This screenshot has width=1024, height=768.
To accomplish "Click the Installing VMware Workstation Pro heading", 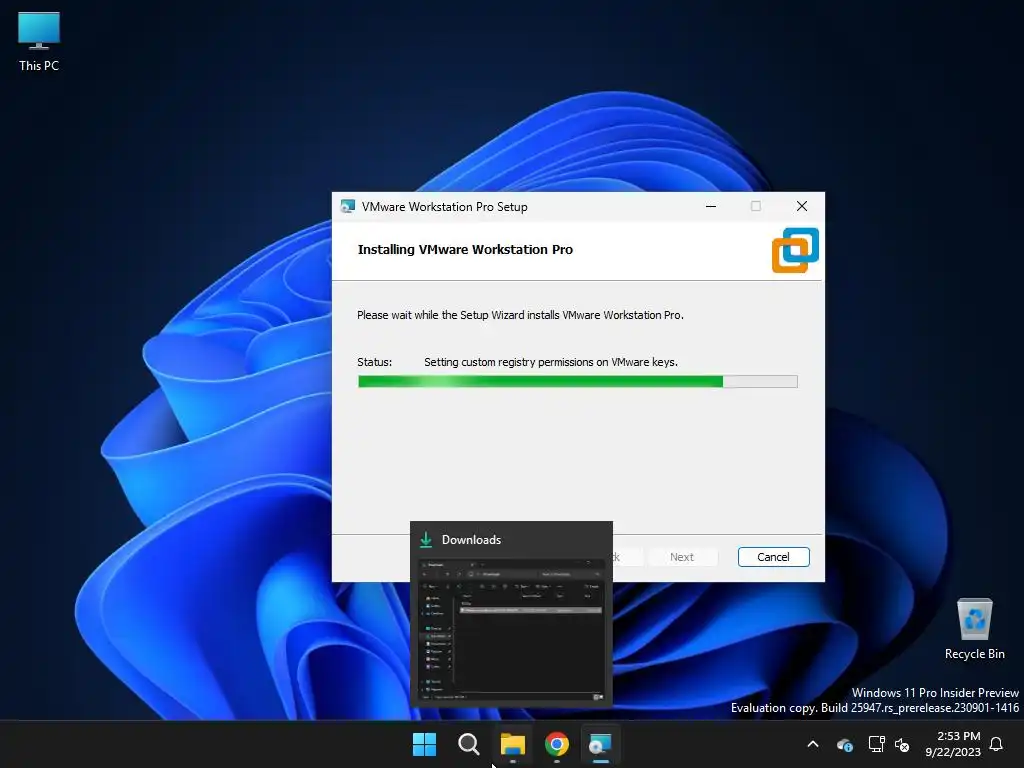I will [465, 249].
